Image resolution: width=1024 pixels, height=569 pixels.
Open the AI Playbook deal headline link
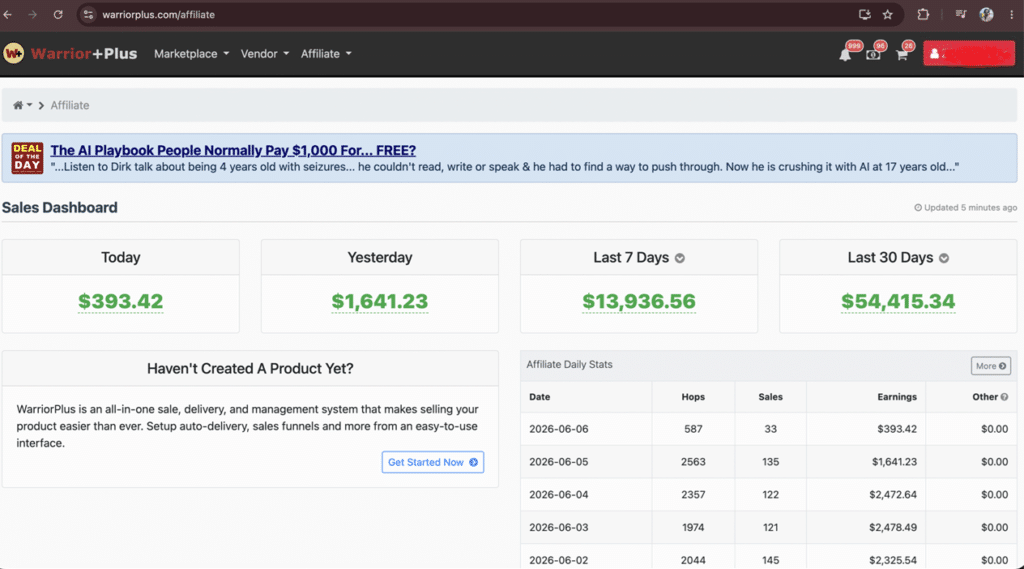233,150
